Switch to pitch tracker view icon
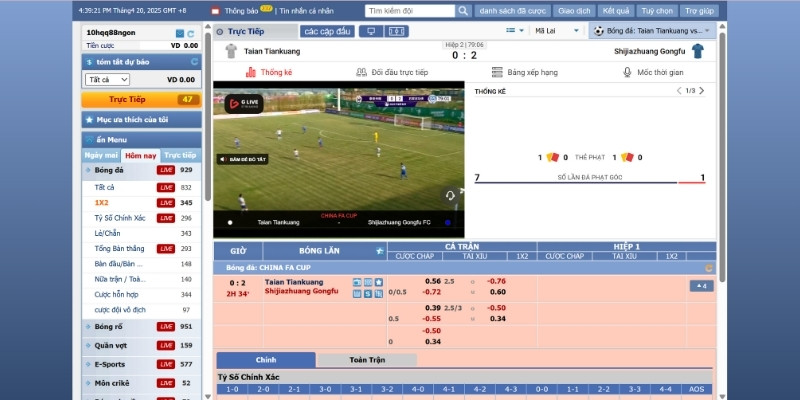This screenshot has width=800, height=400. (x=396, y=32)
